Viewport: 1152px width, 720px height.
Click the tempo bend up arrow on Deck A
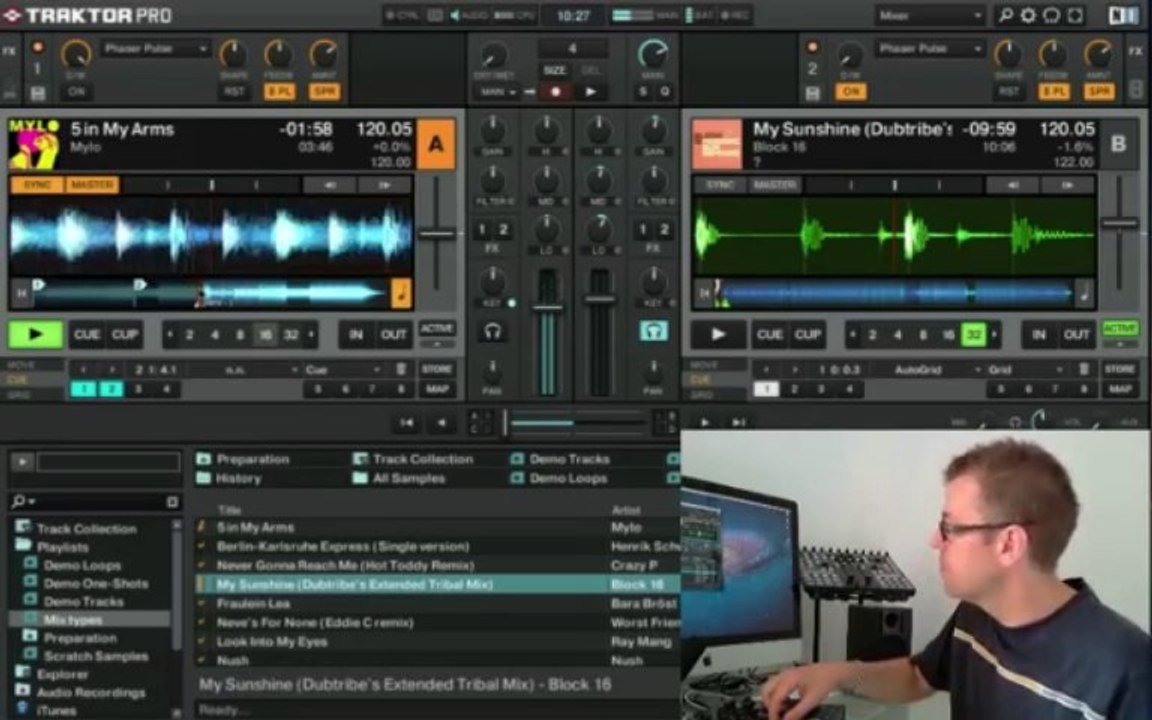coord(384,185)
